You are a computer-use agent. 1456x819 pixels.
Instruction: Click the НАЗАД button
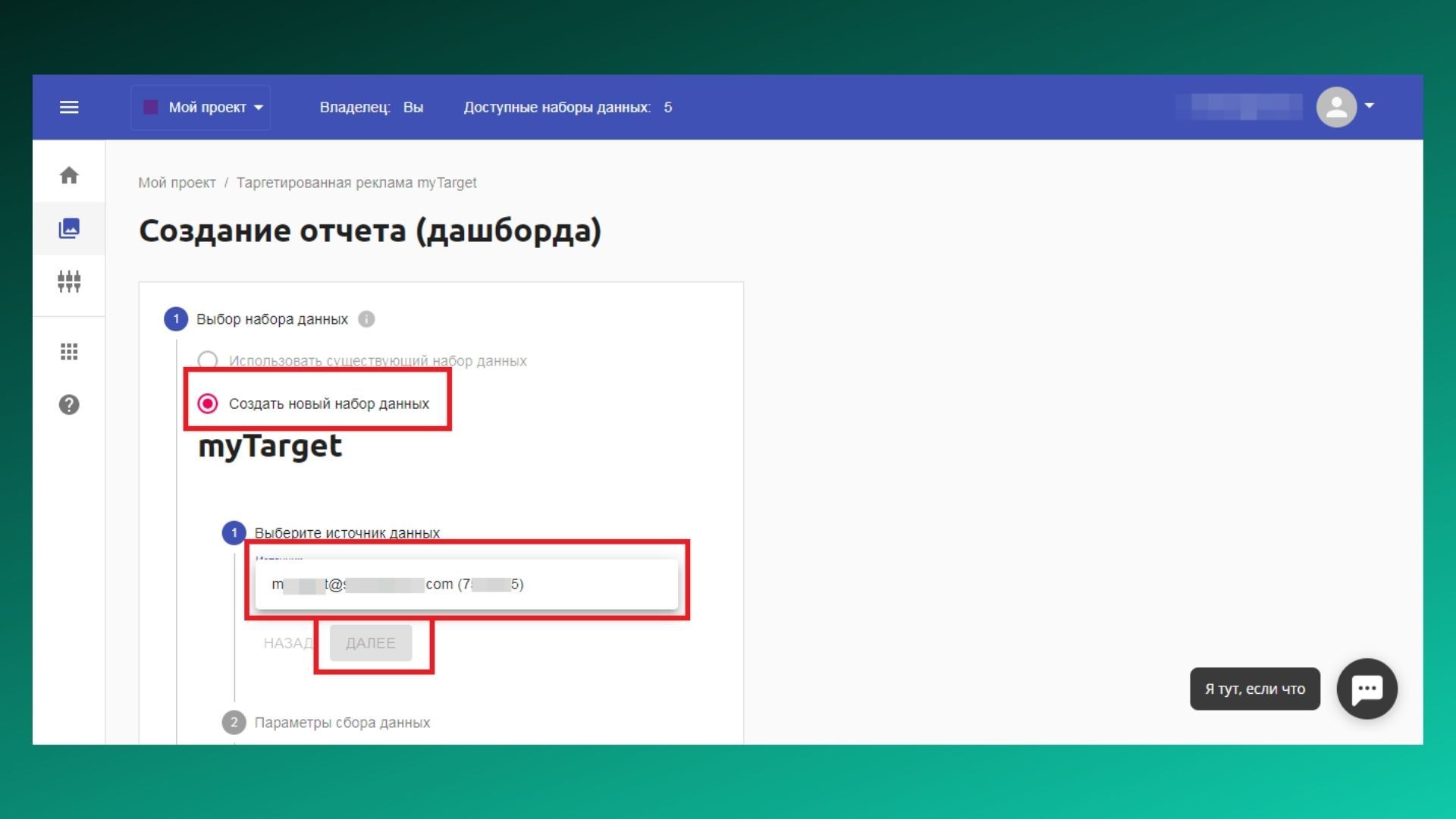(x=288, y=643)
